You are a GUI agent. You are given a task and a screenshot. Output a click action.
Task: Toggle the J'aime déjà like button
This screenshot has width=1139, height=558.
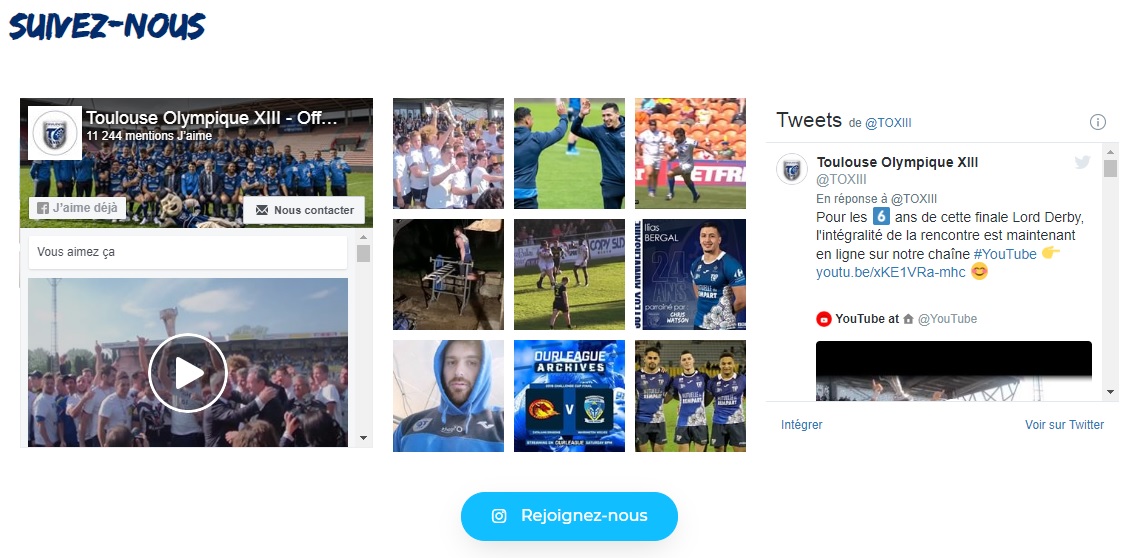pos(78,208)
